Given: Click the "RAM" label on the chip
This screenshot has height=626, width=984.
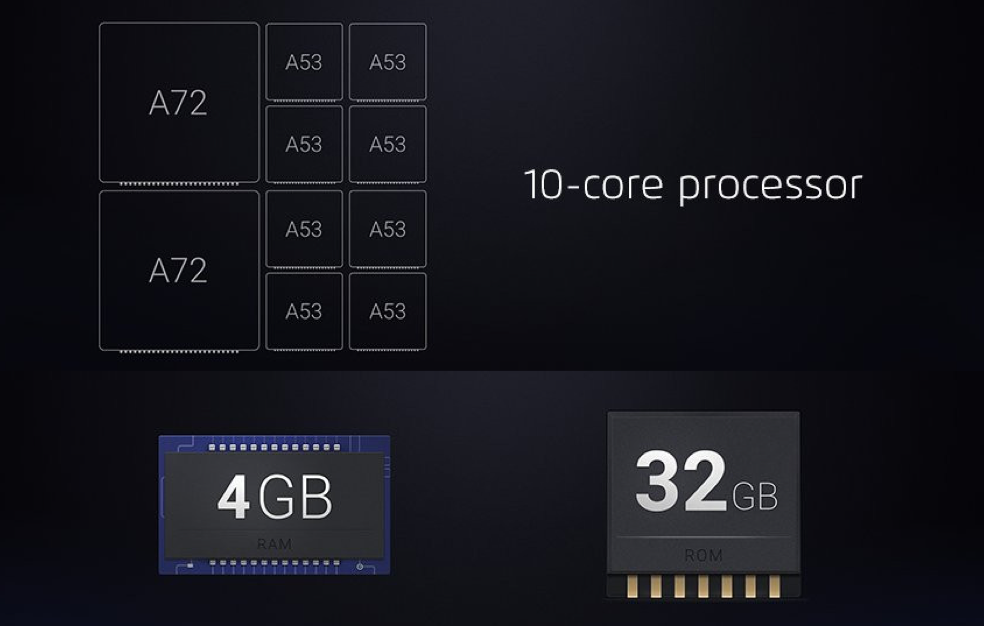Looking at the screenshot, I should [274, 543].
